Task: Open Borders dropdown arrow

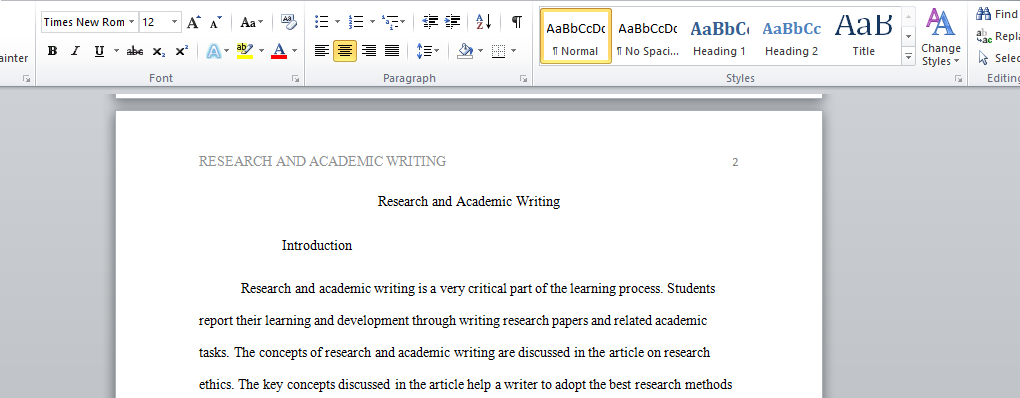Action: [514, 51]
